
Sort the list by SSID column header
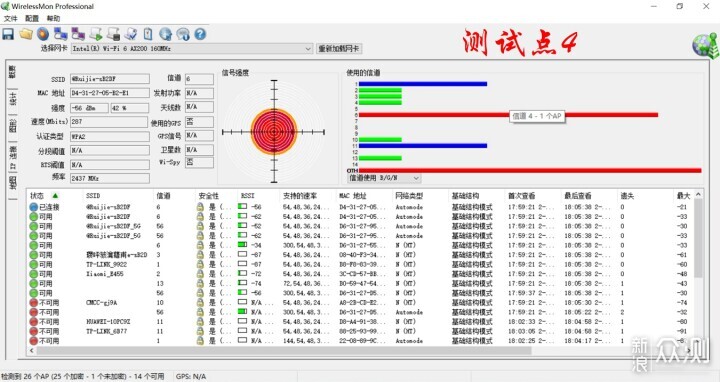pyautogui.click(x=93, y=196)
